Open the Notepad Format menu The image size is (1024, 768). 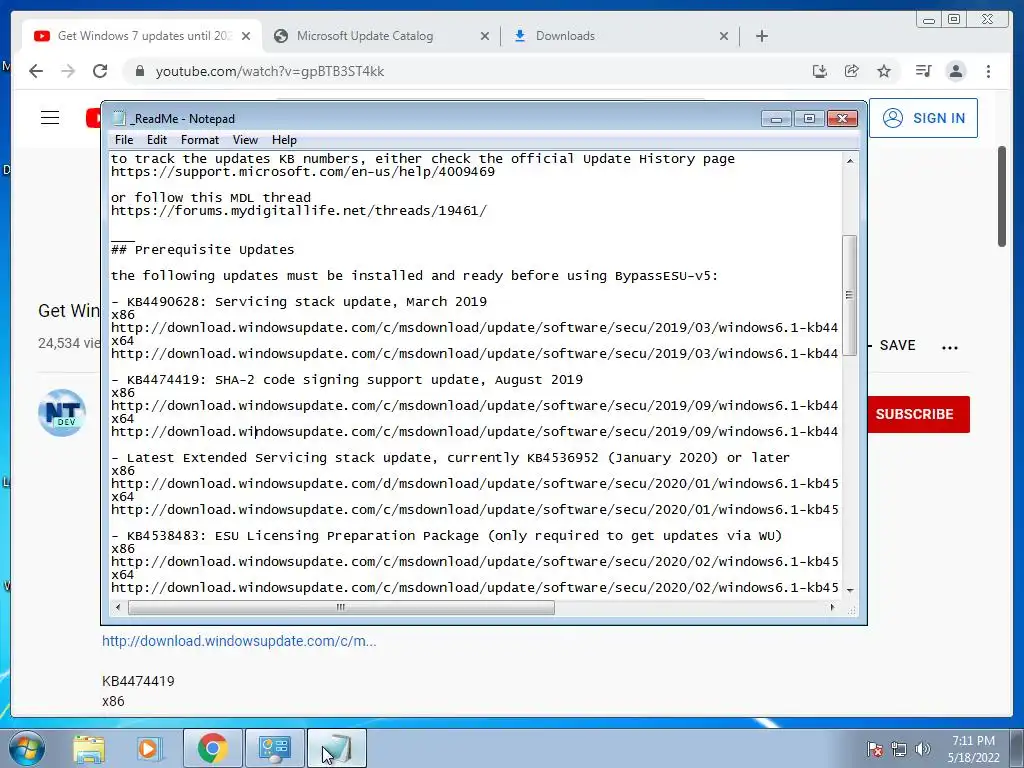(200, 140)
